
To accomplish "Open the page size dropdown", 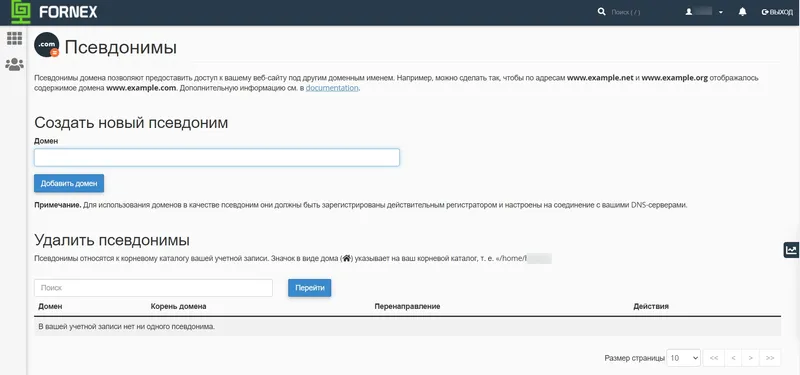I will point(684,358).
